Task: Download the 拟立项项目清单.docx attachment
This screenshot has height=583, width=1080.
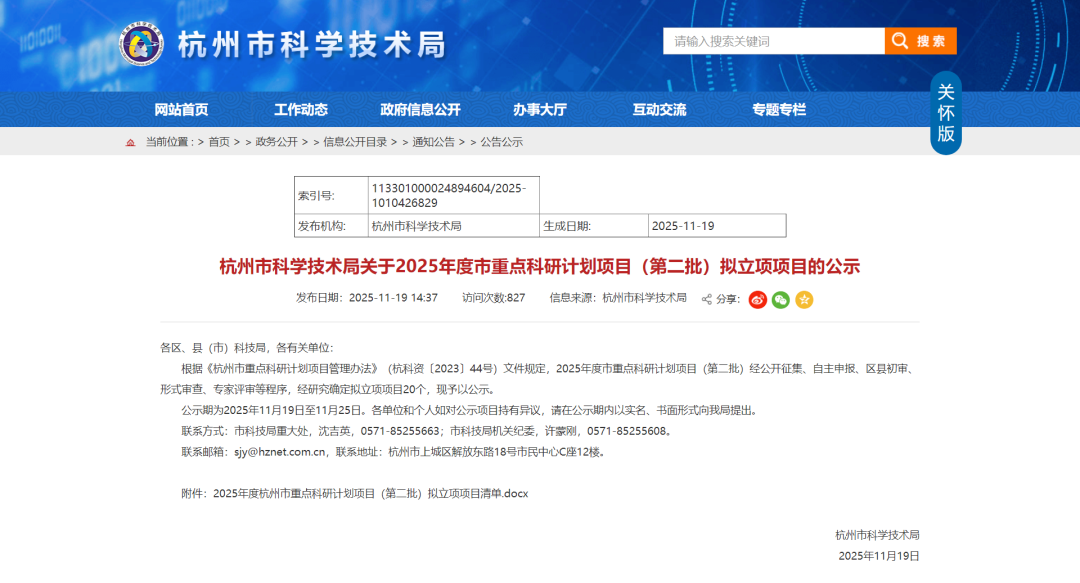Action: tap(370, 493)
